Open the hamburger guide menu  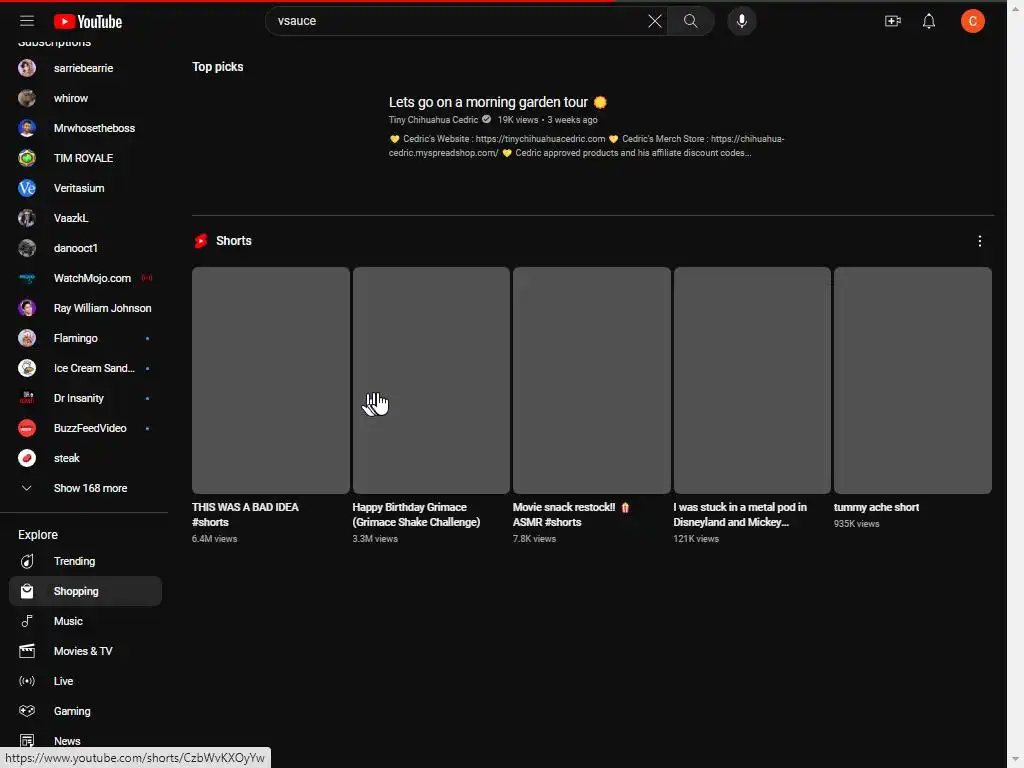27,21
